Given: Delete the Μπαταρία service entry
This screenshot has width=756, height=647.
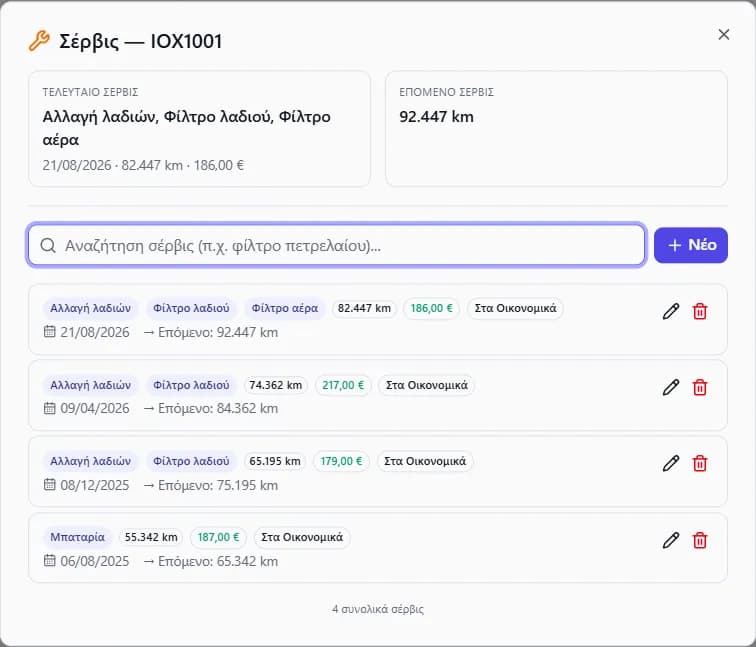Looking at the screenshot, I should click(700, 540).
